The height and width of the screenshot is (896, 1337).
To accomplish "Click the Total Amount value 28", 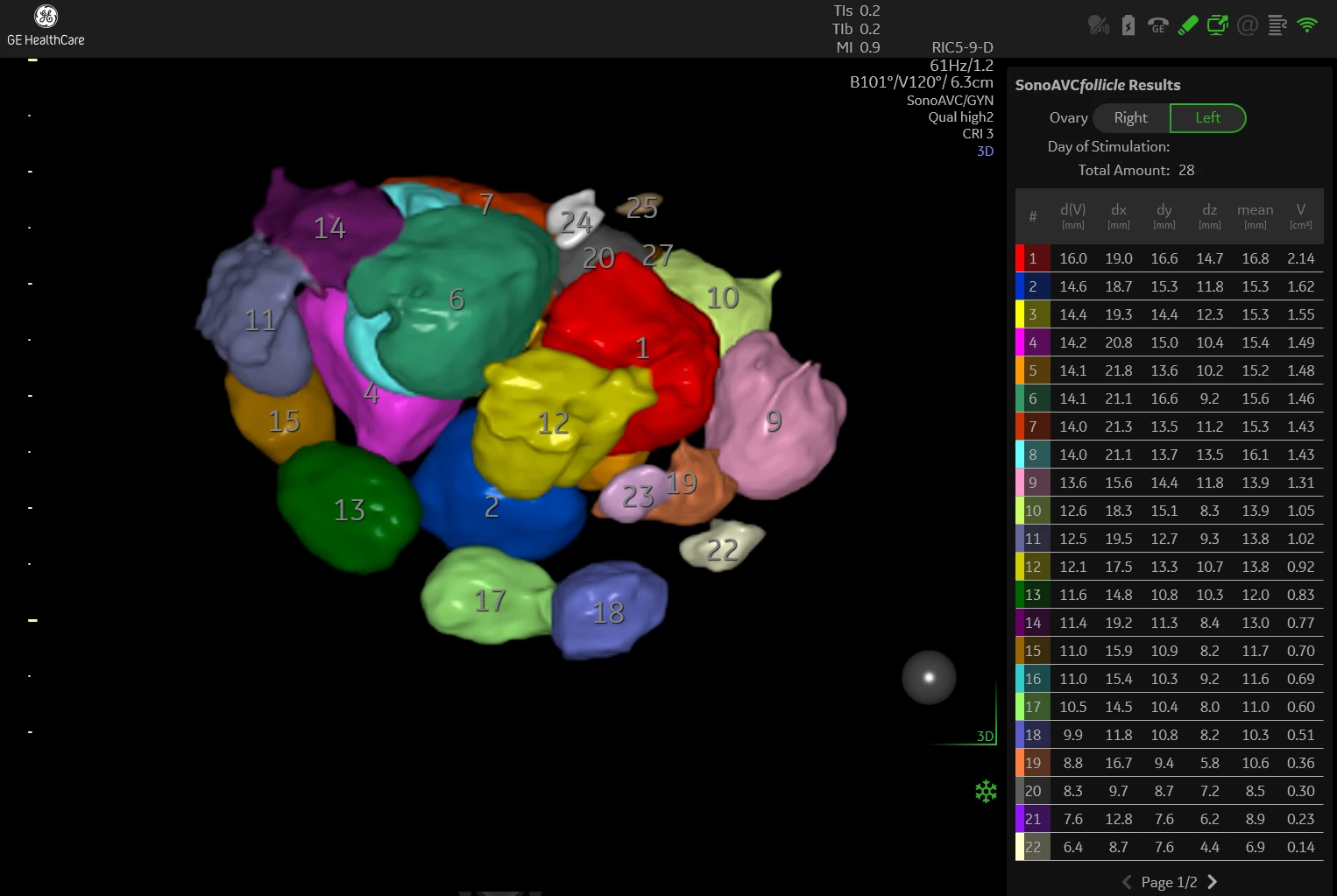I will tap(1186, 170).
